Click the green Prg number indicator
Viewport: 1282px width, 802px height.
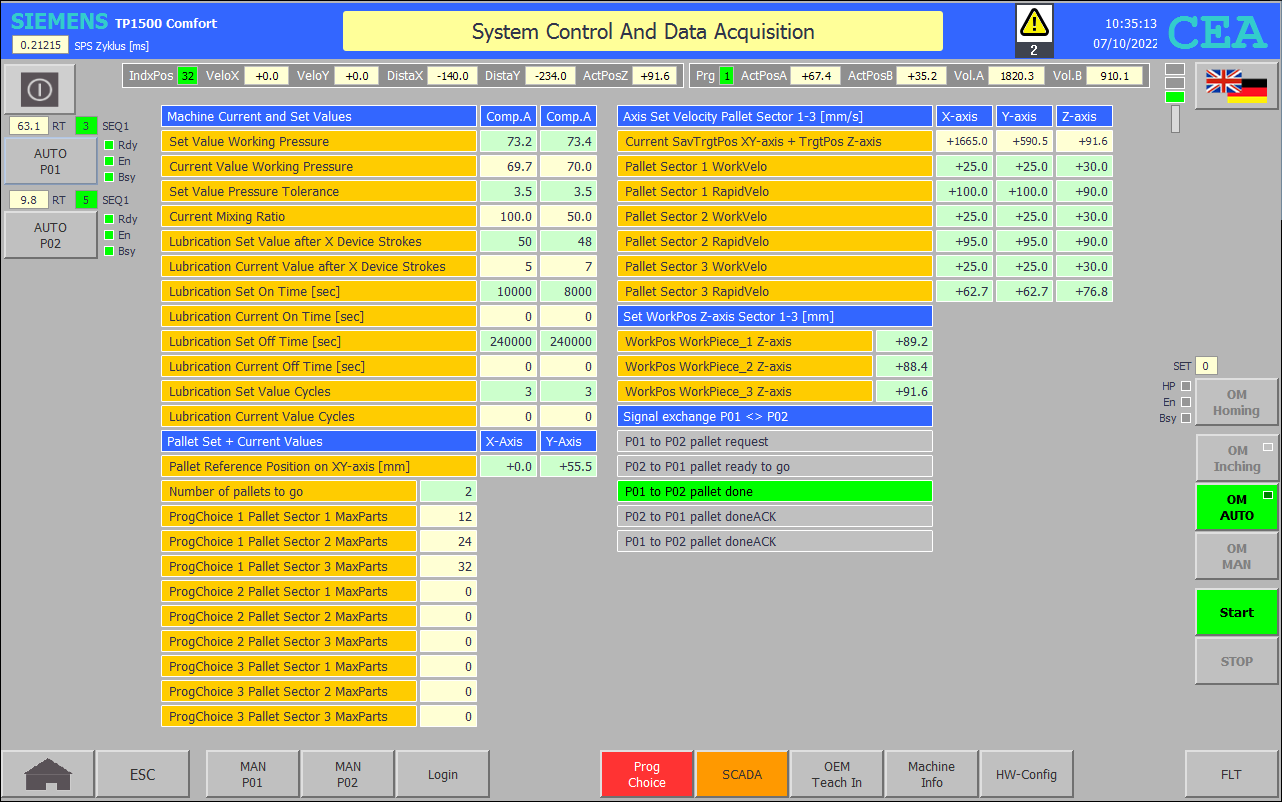726,76
